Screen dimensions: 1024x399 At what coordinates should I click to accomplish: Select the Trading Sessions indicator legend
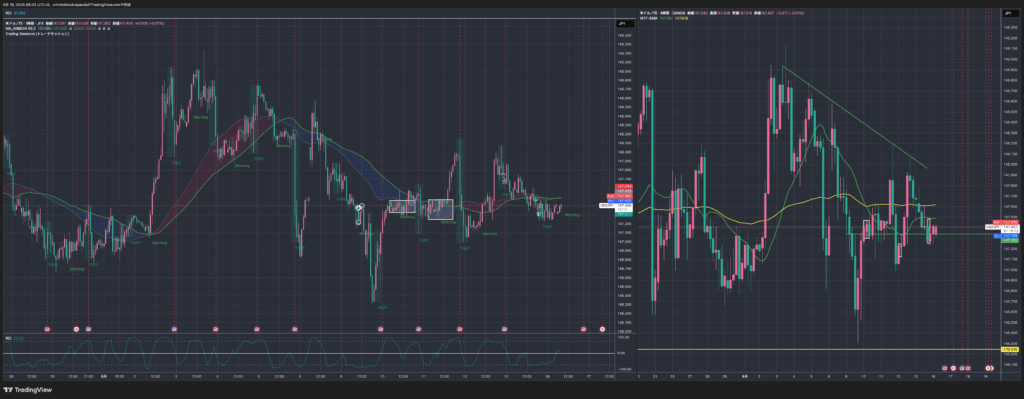(x=37, y=33)
